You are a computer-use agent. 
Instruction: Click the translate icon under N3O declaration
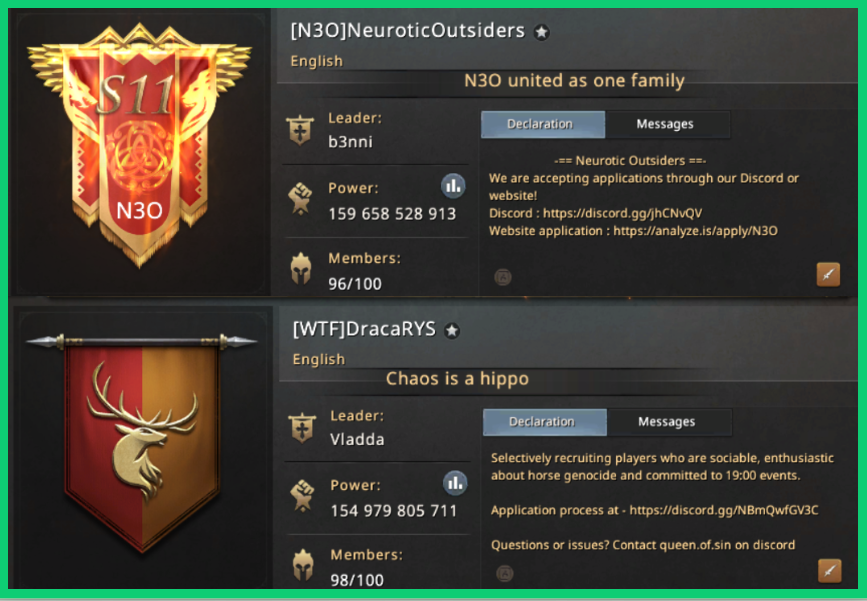point(503,277)
